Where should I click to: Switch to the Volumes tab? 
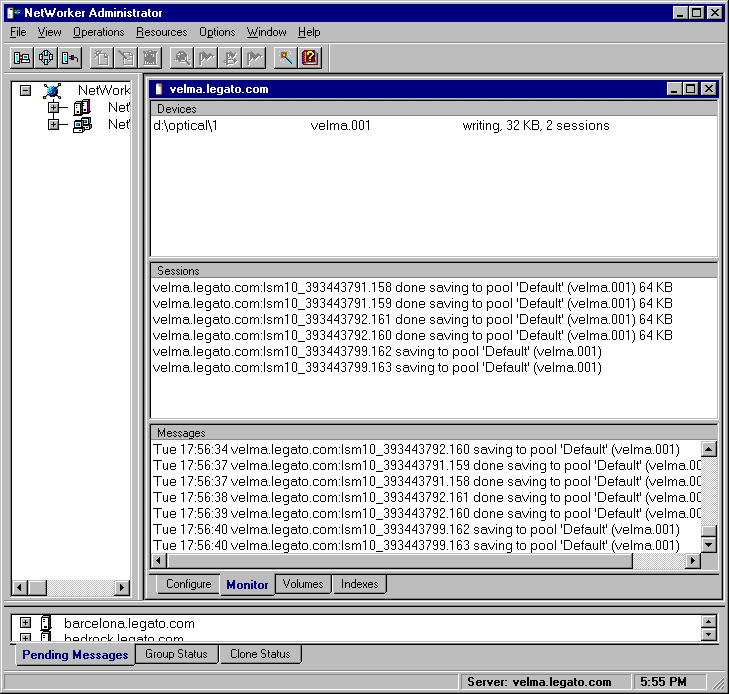[x=302, y=584]
